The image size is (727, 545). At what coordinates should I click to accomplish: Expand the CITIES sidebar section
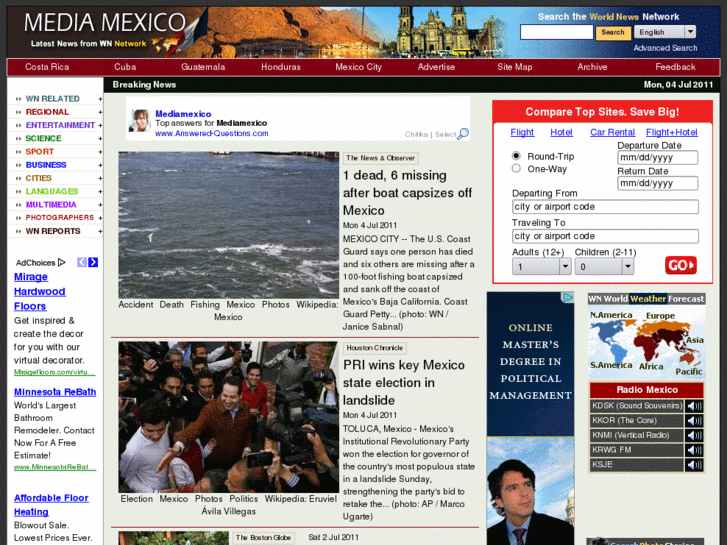100,178
